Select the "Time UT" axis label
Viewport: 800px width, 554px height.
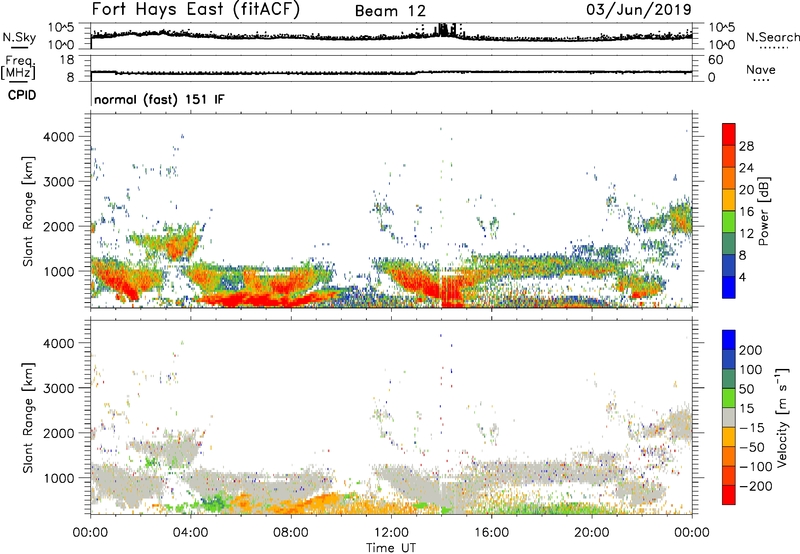[391, 548]
